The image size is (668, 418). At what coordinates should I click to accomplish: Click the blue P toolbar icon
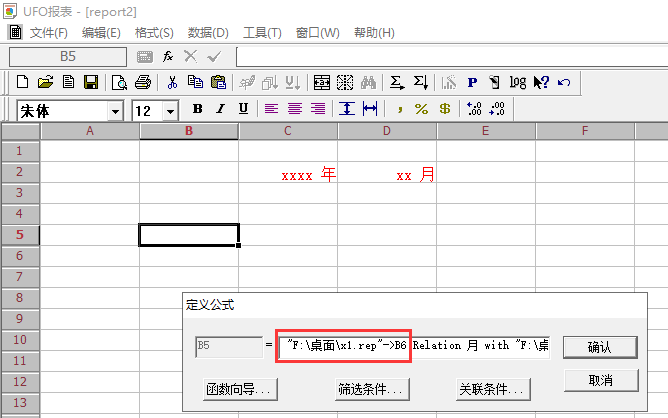(472, 82)
